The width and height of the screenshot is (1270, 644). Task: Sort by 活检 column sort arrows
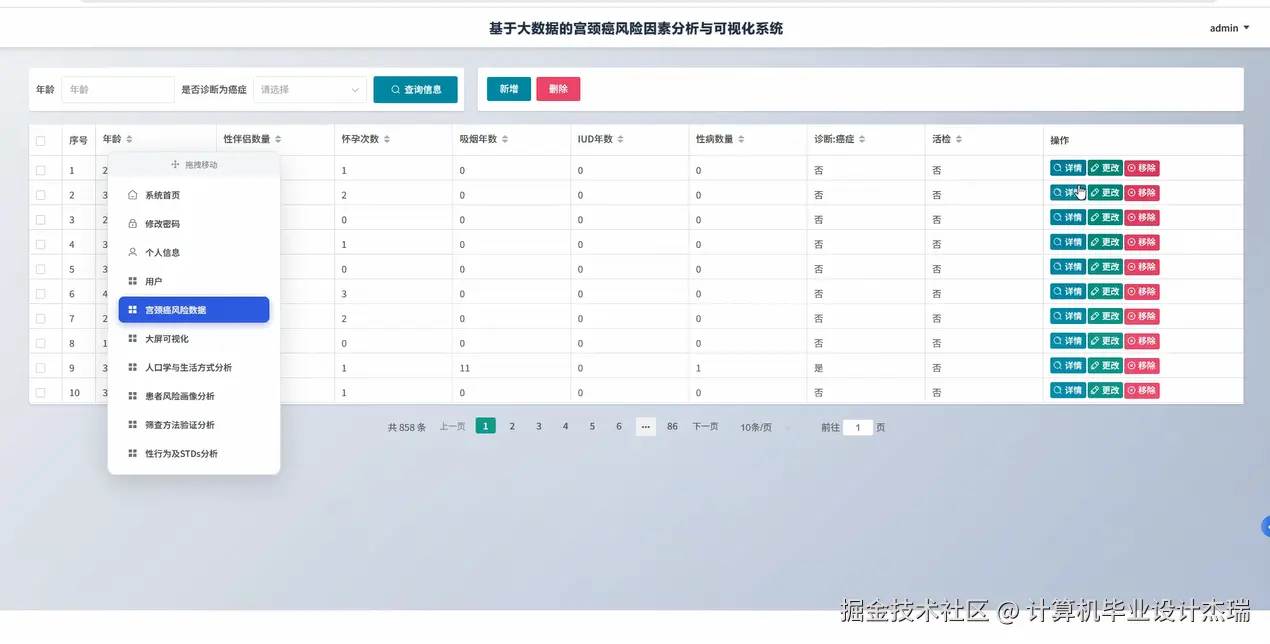[x=958, y=140]
